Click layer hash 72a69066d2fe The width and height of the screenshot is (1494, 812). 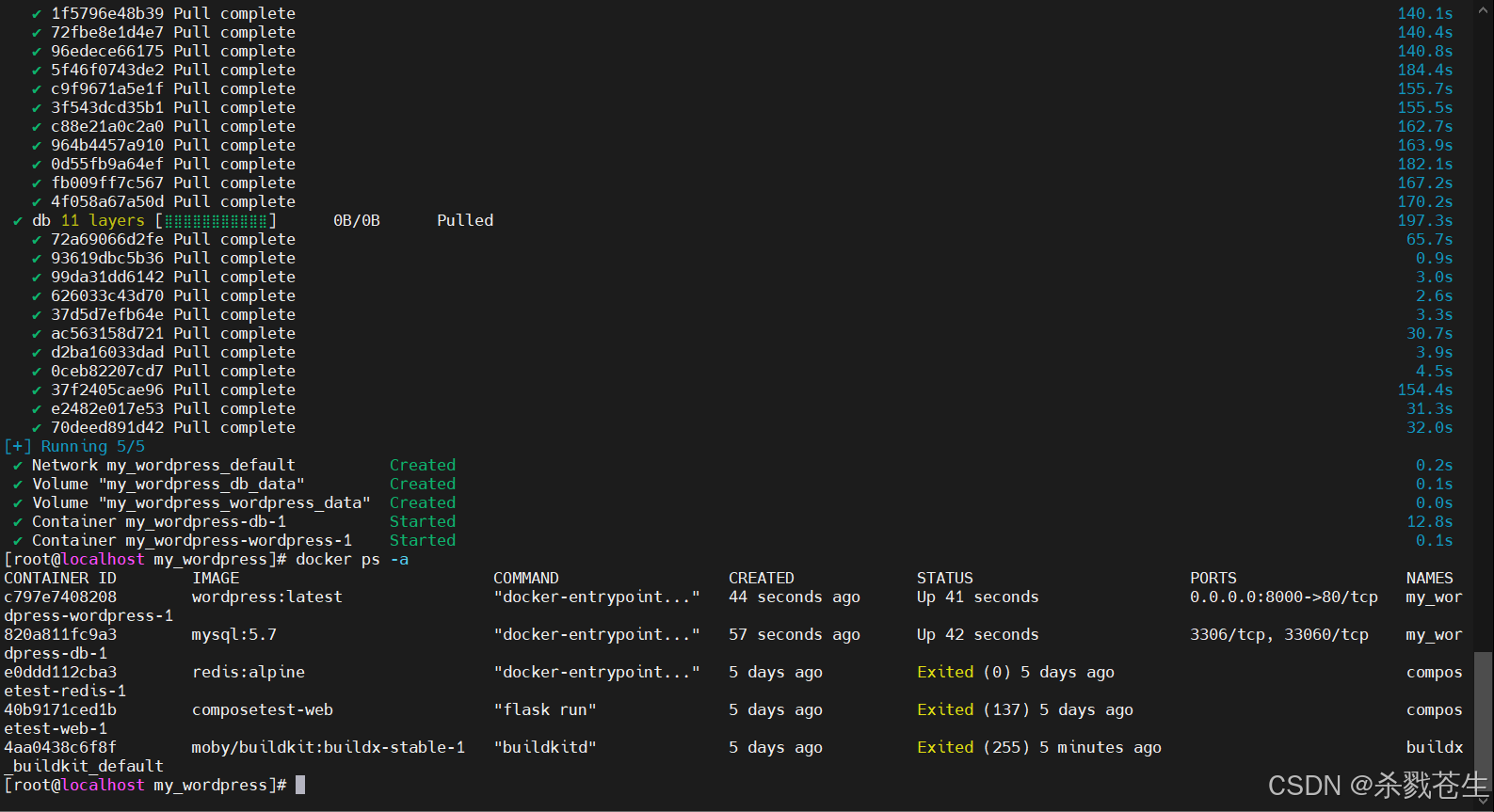[107, 239]
